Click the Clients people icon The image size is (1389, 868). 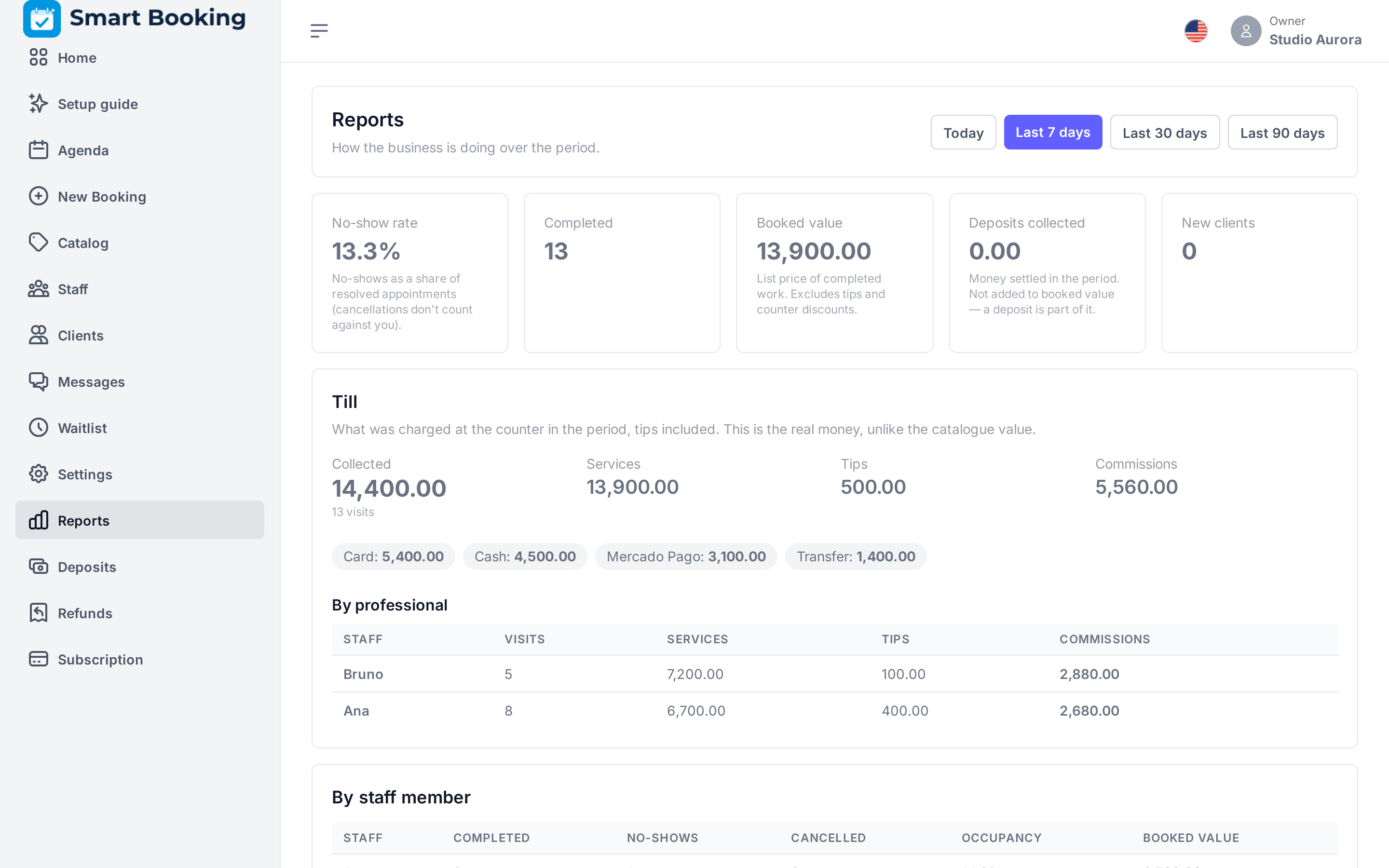39,335
